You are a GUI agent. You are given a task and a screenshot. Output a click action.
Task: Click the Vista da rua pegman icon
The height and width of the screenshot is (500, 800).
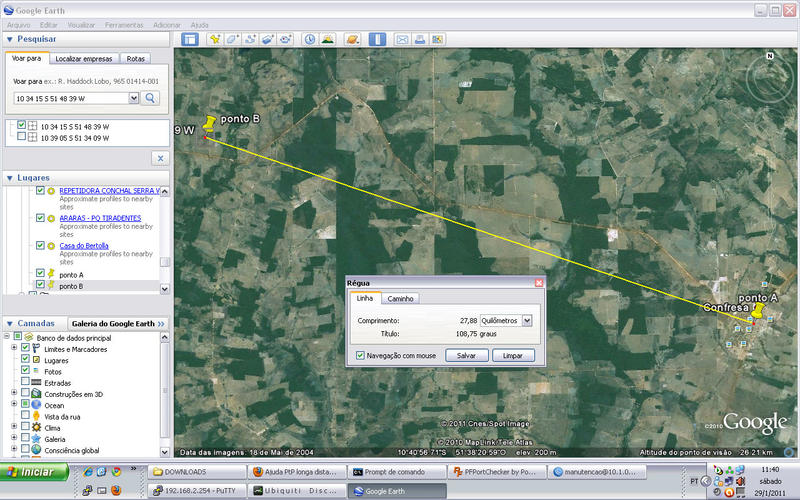point(36,416)
